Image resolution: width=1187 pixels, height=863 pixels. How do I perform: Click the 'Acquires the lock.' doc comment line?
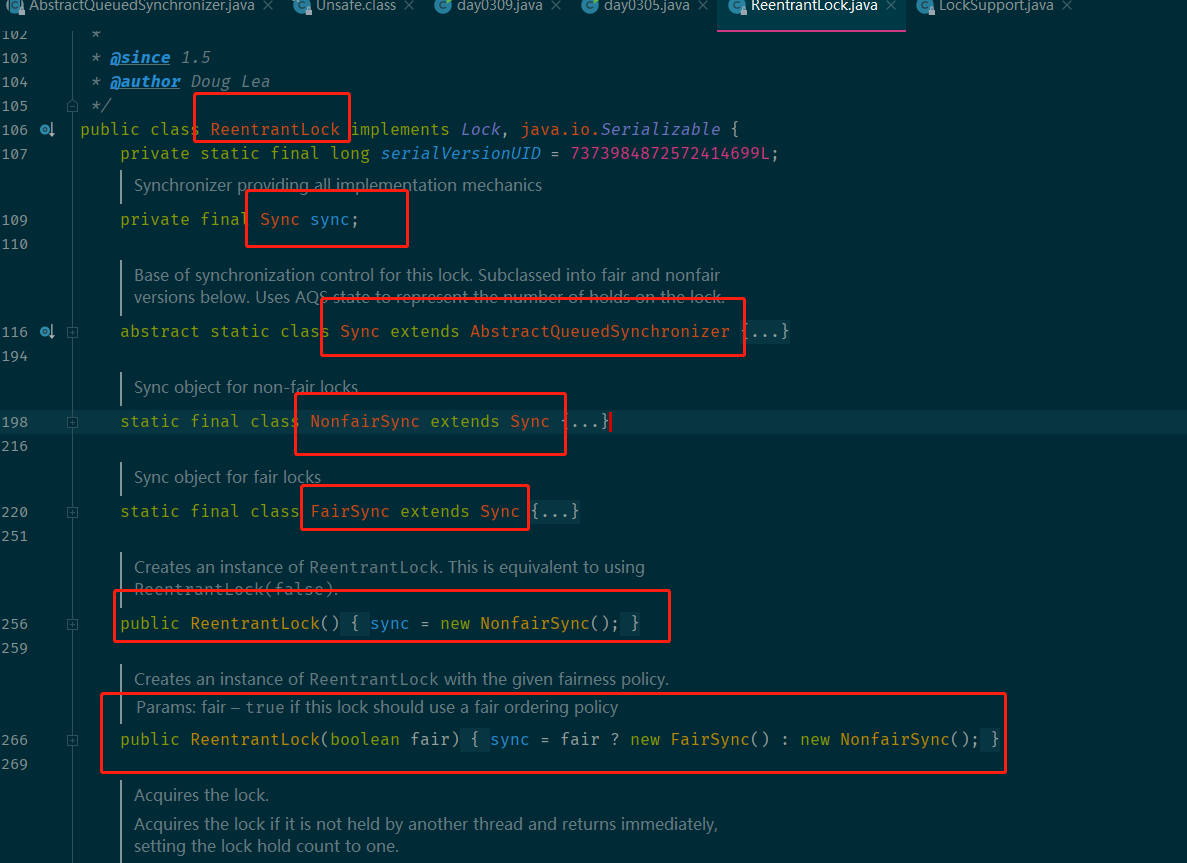click(201, 795)
